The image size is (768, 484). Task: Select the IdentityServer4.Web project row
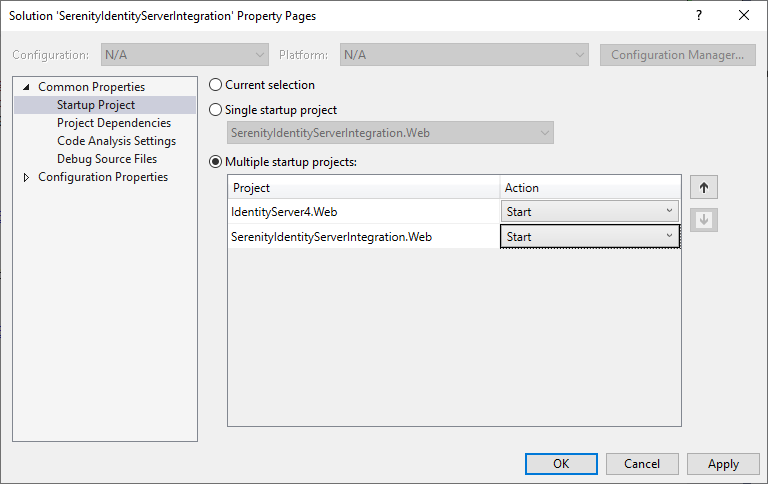coord(363,212)
